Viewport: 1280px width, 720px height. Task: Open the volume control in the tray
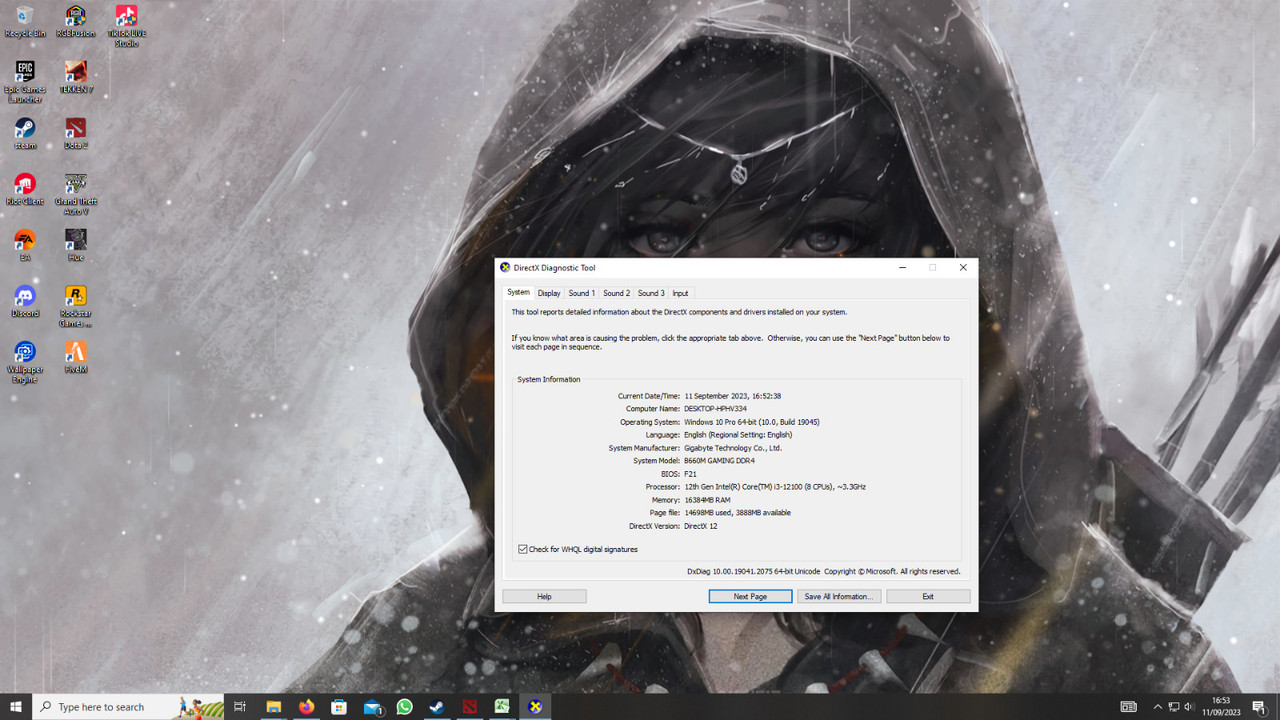1189,707
